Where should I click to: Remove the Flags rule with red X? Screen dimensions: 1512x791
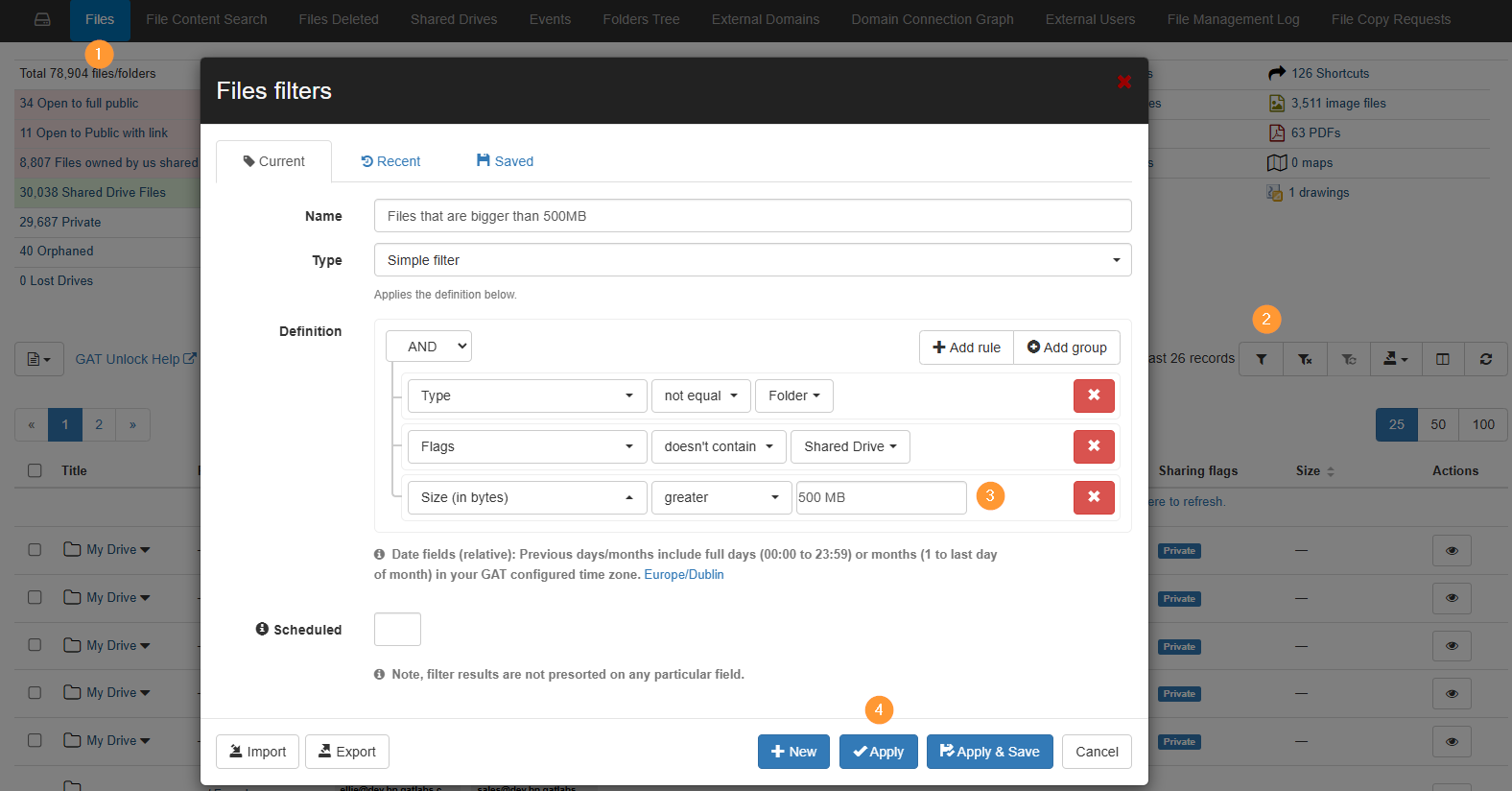tap(1094, 446)
